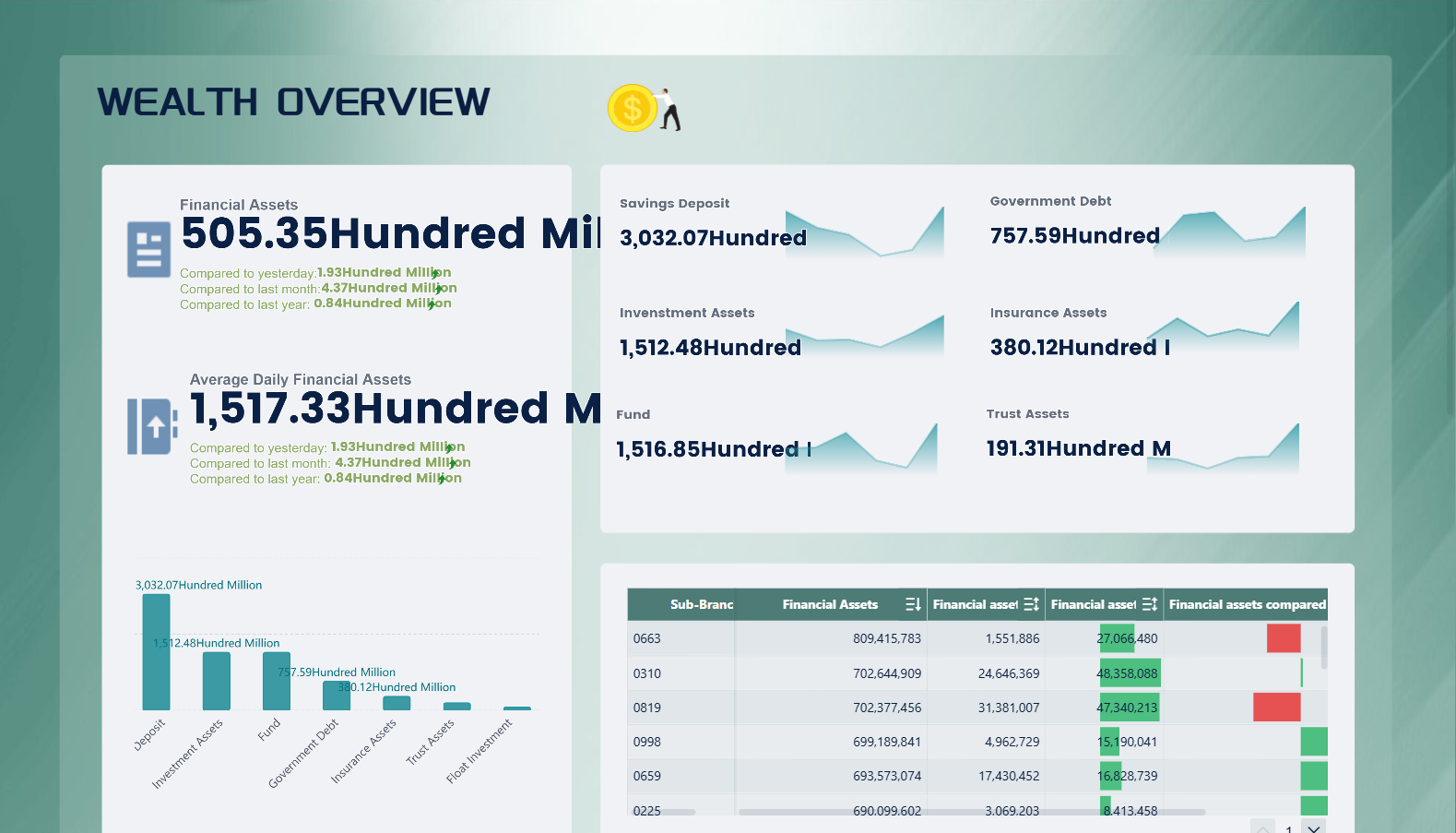Click the red comparison bar in row 0819
Image resolution: width=1456 pixels, height=833 pixels.
click(1277, 708)
